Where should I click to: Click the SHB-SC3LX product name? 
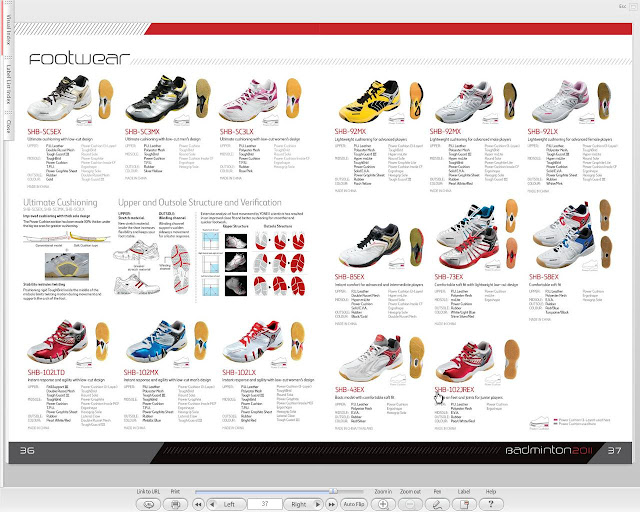pyautogui.click(x=237, y=132)
